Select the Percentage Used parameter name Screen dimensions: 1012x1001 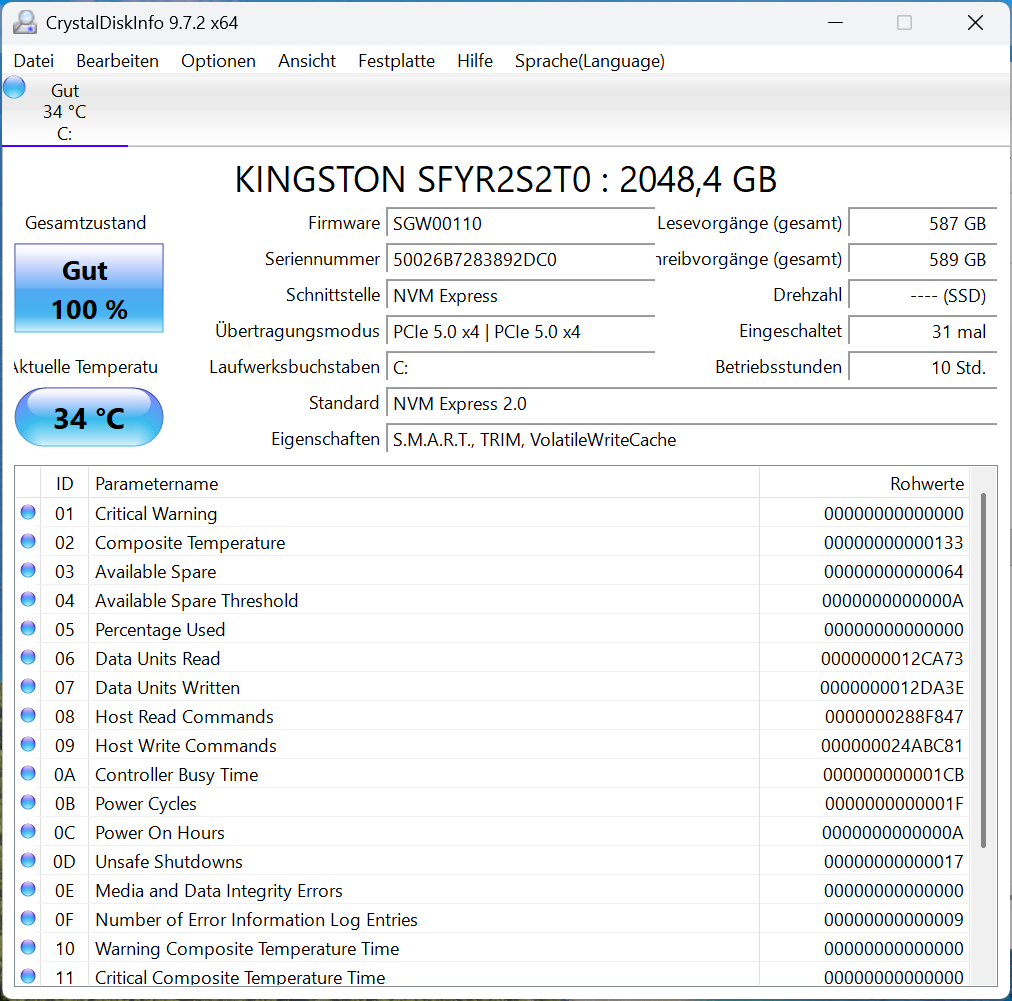tap(160, 630)
